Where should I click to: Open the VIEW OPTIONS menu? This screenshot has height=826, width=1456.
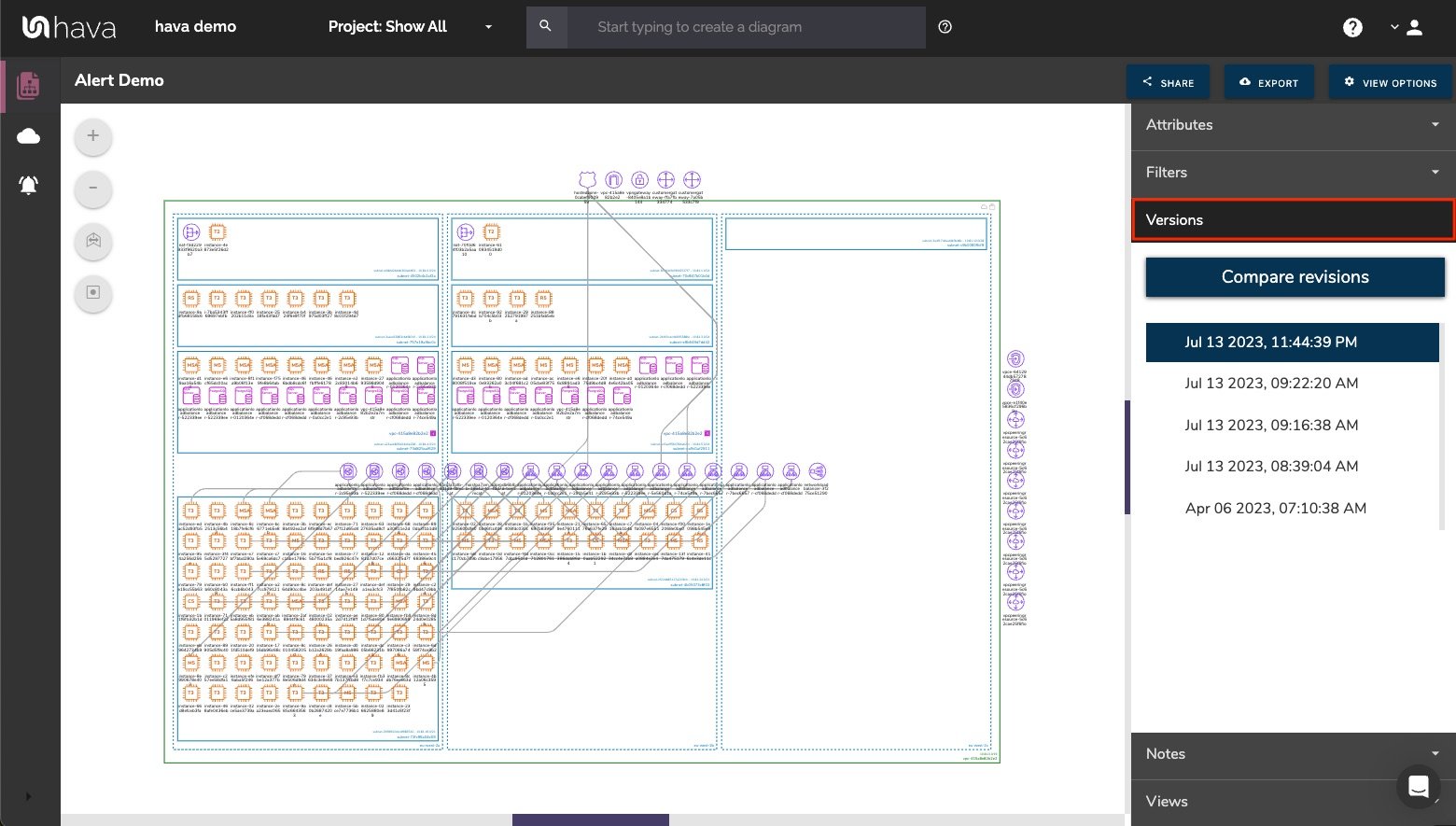click(1390, 81)
